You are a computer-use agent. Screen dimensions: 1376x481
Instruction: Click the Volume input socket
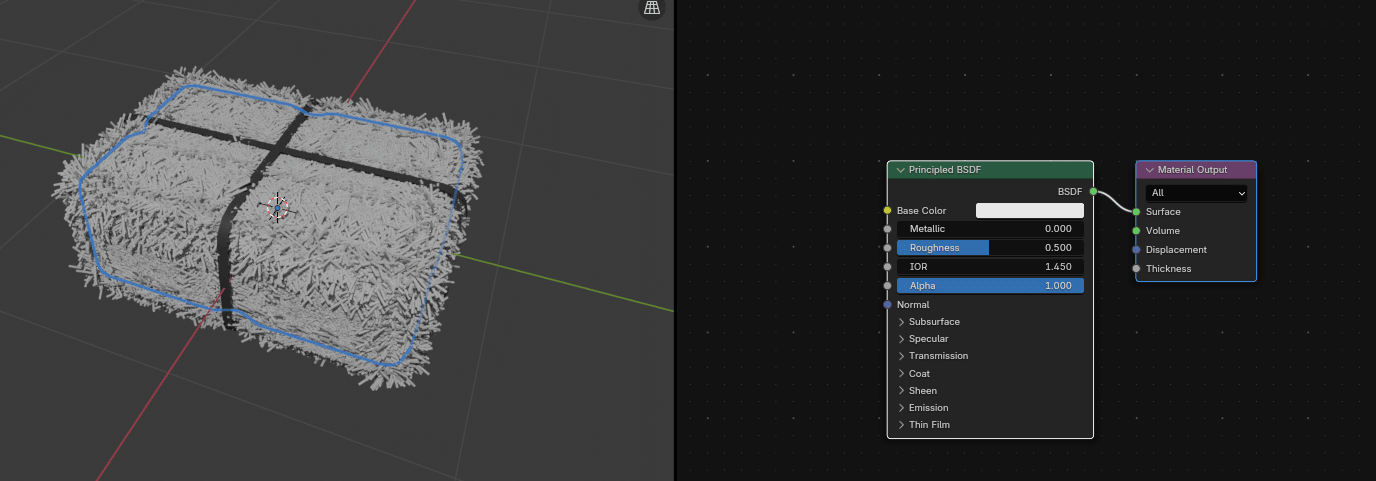pos(1136,231)
